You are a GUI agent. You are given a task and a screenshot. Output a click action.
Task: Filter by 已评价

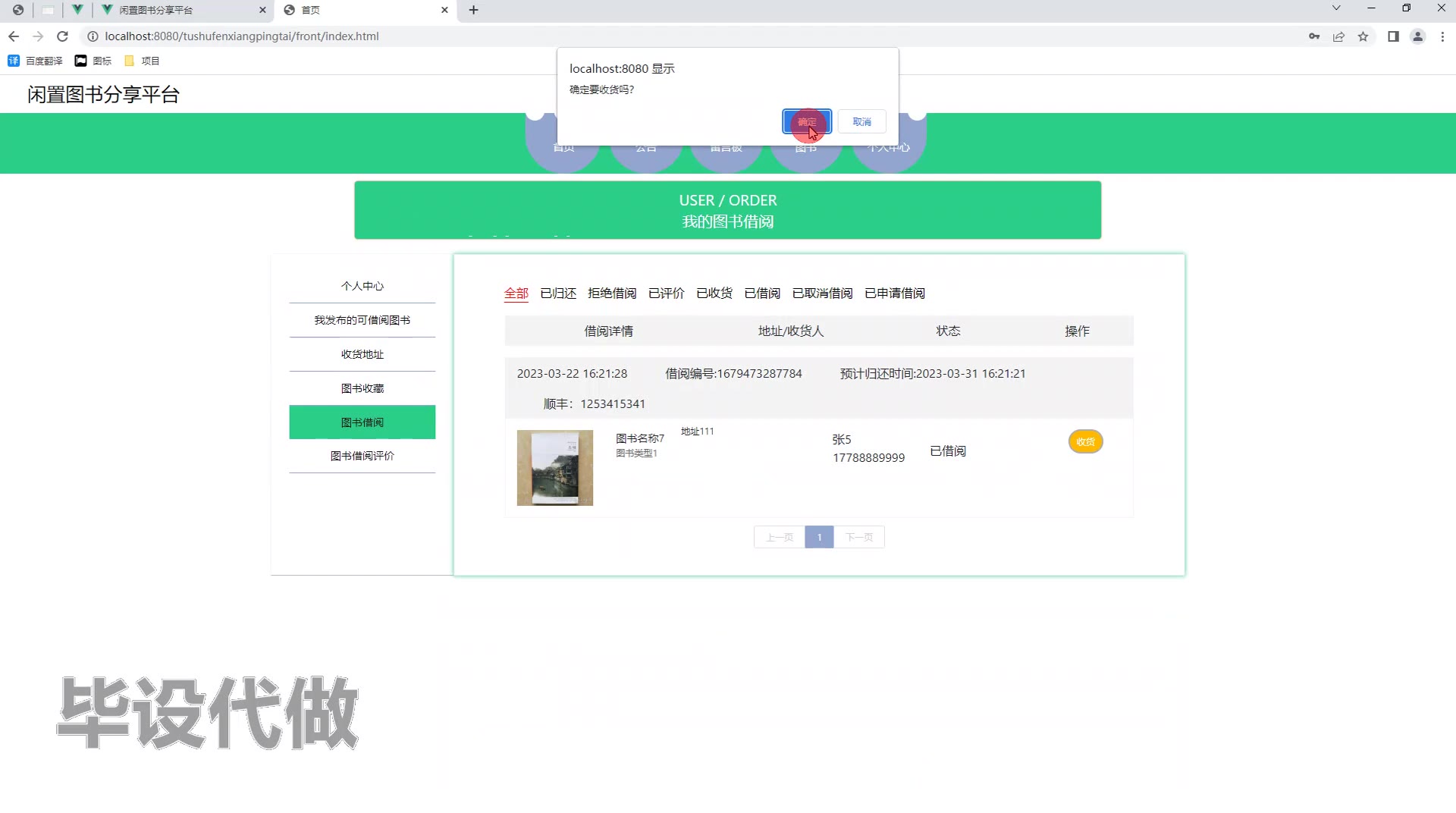coord(667,293)
